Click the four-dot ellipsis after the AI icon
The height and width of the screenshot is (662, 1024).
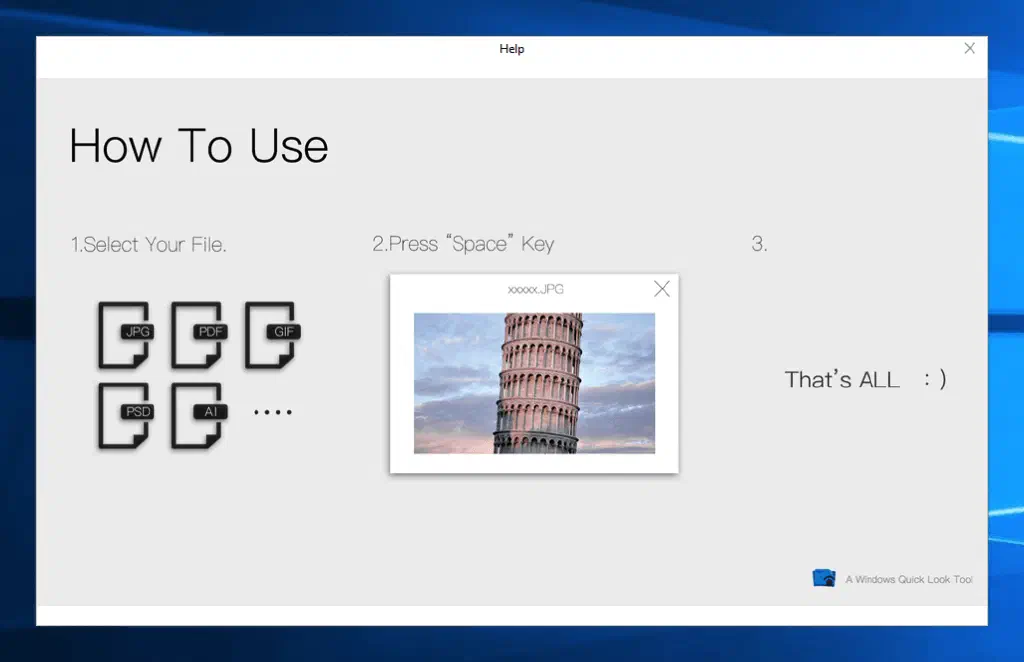click(x=272, y=411)
